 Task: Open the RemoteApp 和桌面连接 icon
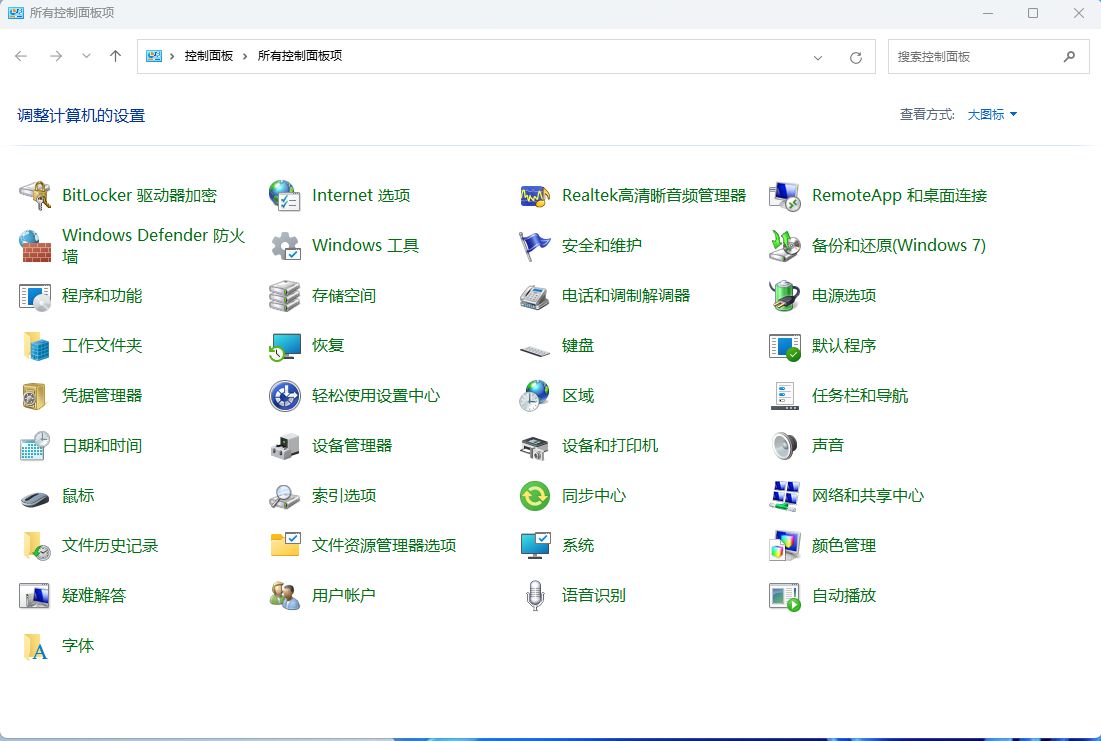tap(785, 195)
